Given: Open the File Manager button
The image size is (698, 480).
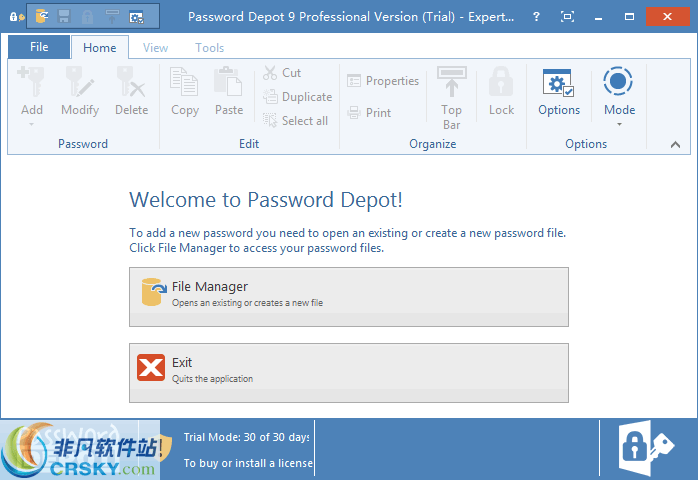Looking at the screenshot, I should pos(349,297).
